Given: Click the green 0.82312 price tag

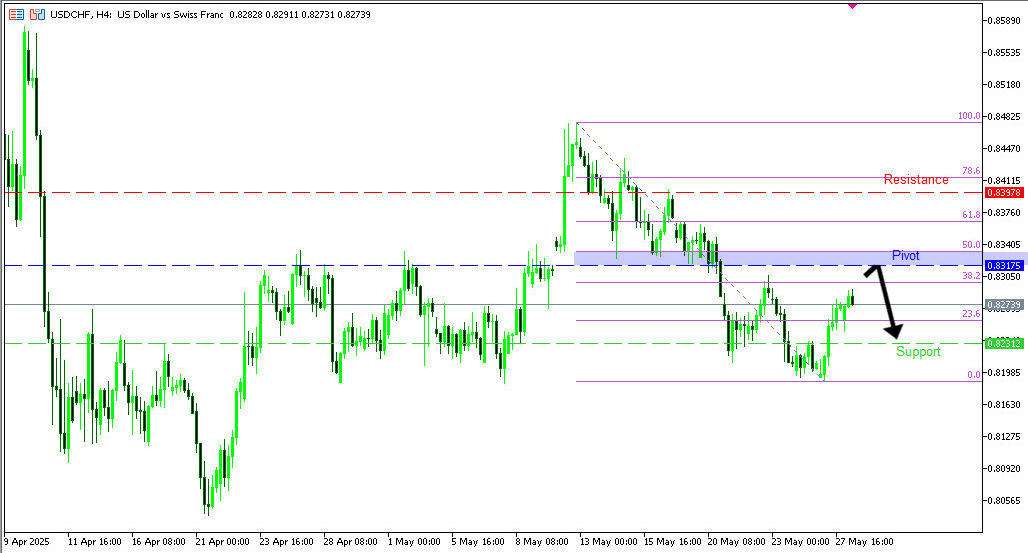Looking at the screenshot, I should point(1002,343).
